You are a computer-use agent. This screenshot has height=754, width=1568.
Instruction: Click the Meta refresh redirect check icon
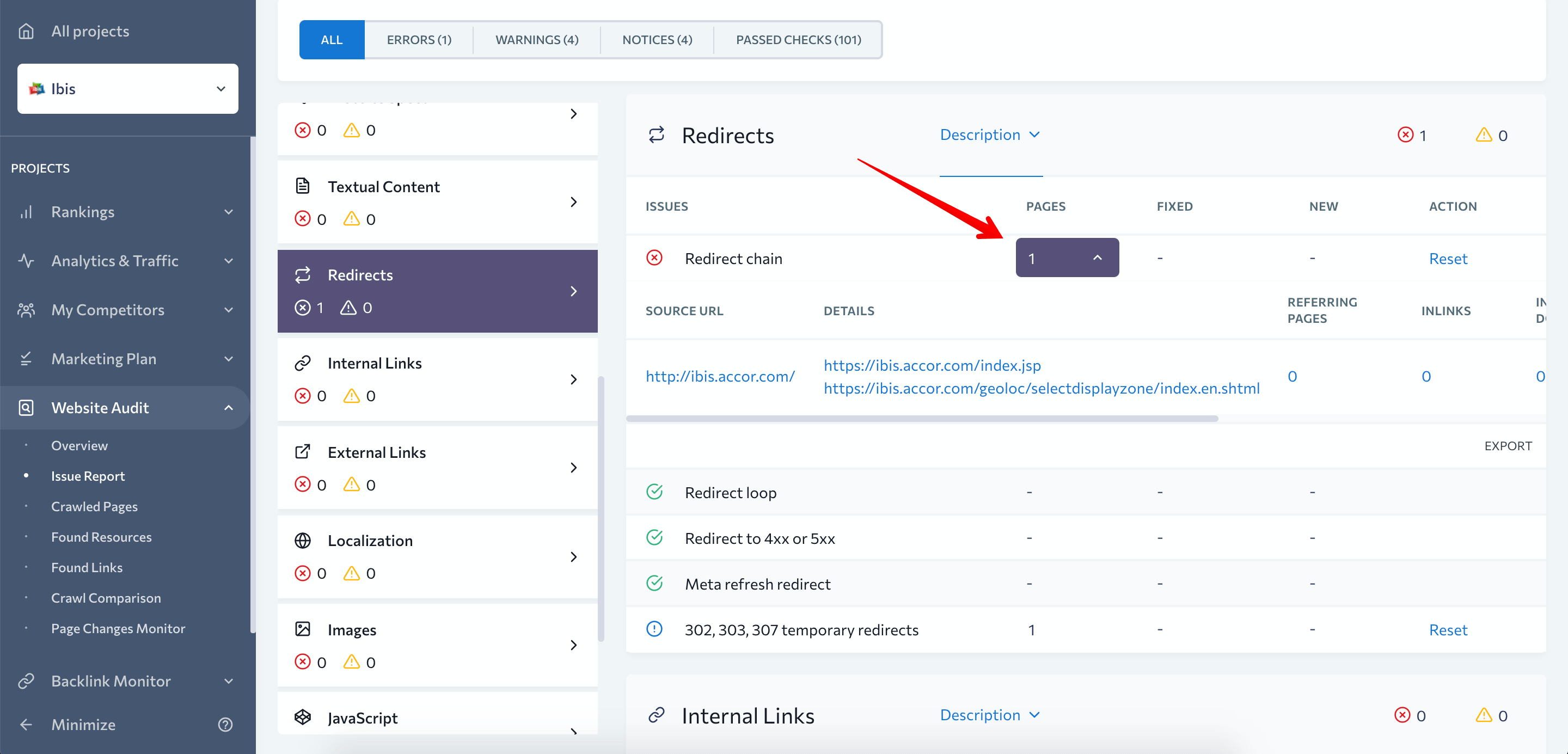point(654,583)
